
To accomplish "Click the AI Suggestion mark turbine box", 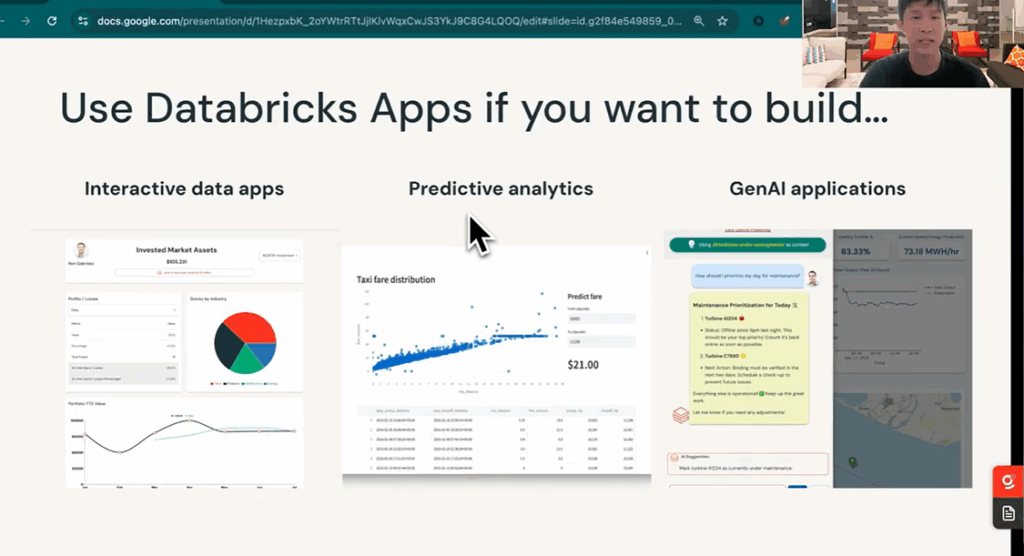I will click(x=748, y=463).
